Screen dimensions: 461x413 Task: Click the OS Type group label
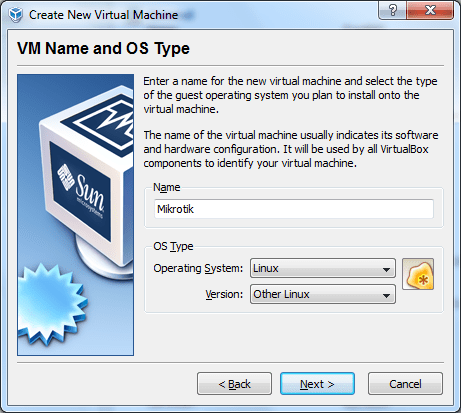coord(173,246)
